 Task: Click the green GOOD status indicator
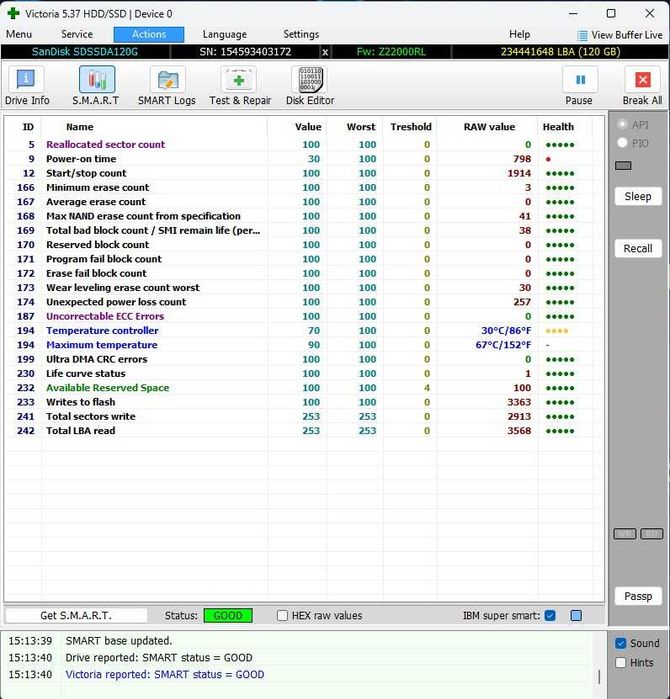pyautogui.click(x=228, y=616)
